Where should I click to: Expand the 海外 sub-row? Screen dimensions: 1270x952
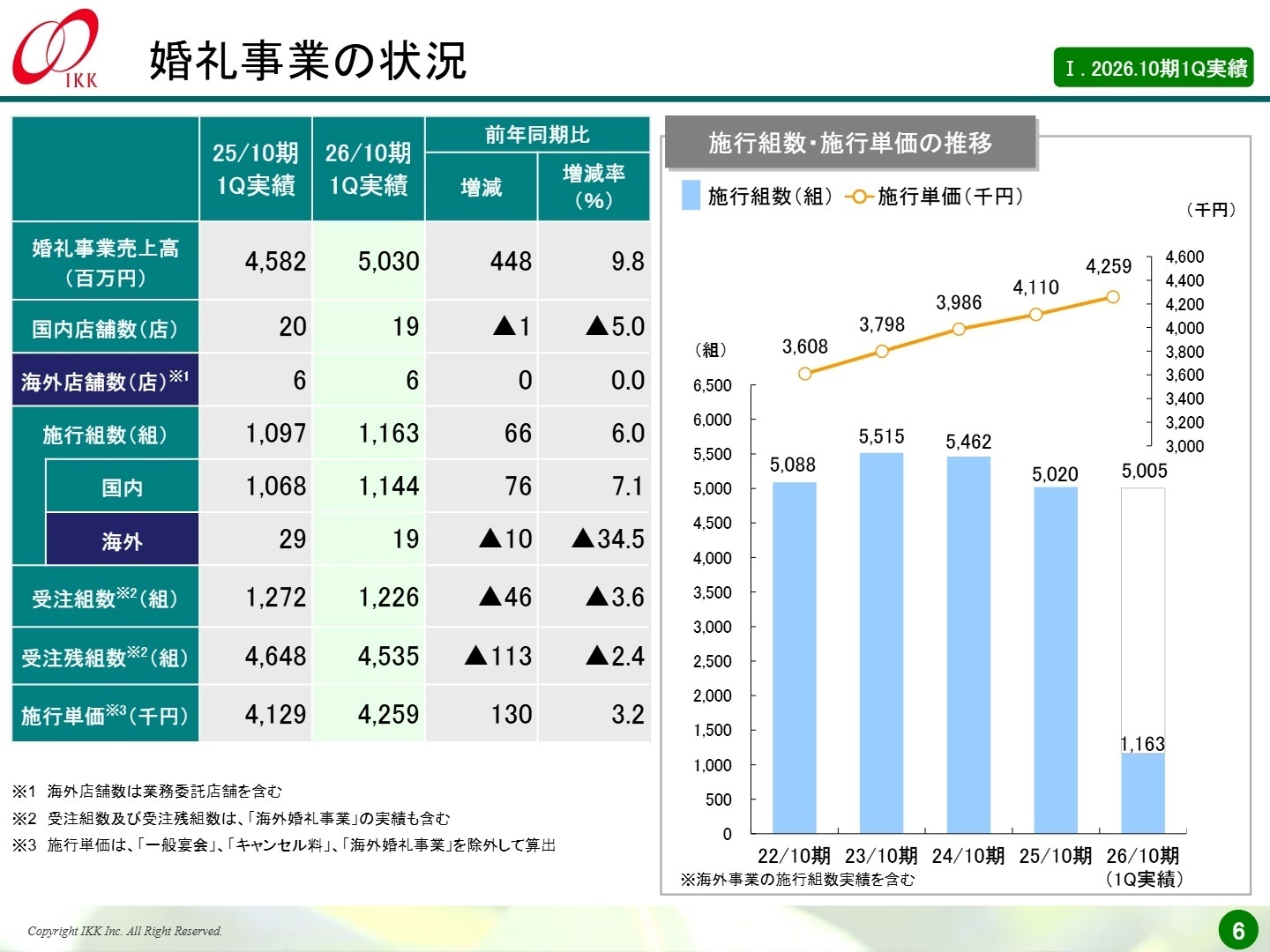(x=122, y=539)
